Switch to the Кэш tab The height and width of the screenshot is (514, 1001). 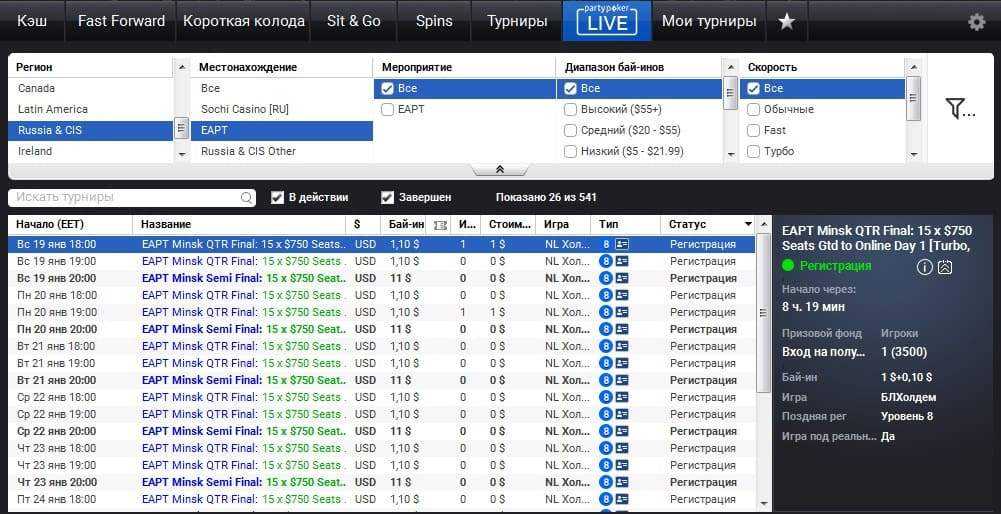(32, 21)
